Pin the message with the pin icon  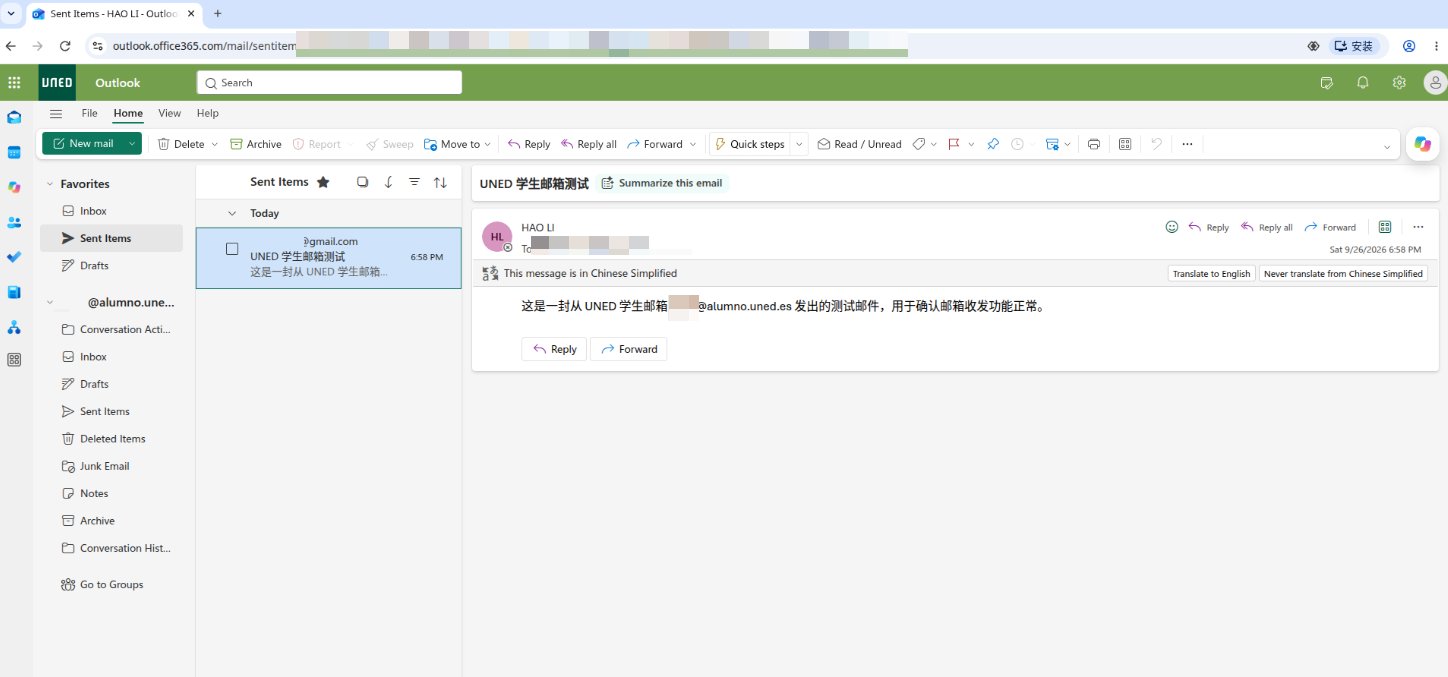[x=993, y=144]
